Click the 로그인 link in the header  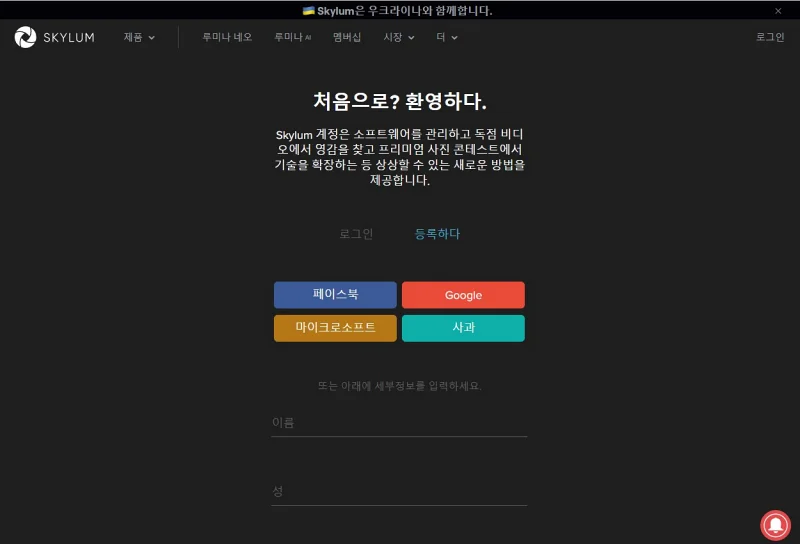pos(770,37)
